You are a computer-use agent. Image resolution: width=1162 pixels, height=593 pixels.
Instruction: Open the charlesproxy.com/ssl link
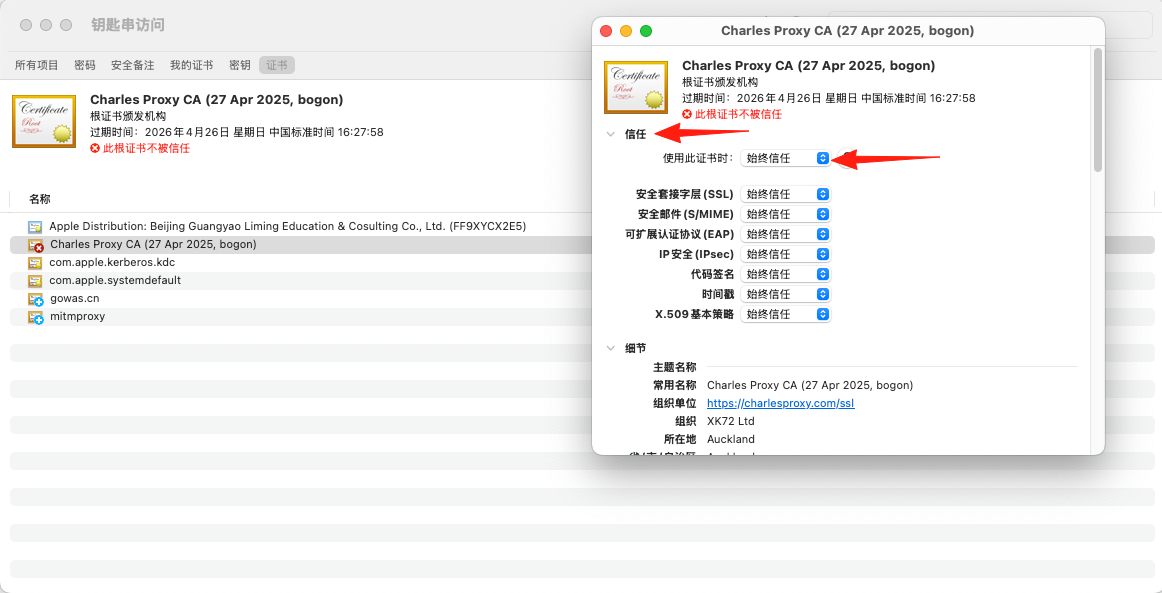point(780,404)
